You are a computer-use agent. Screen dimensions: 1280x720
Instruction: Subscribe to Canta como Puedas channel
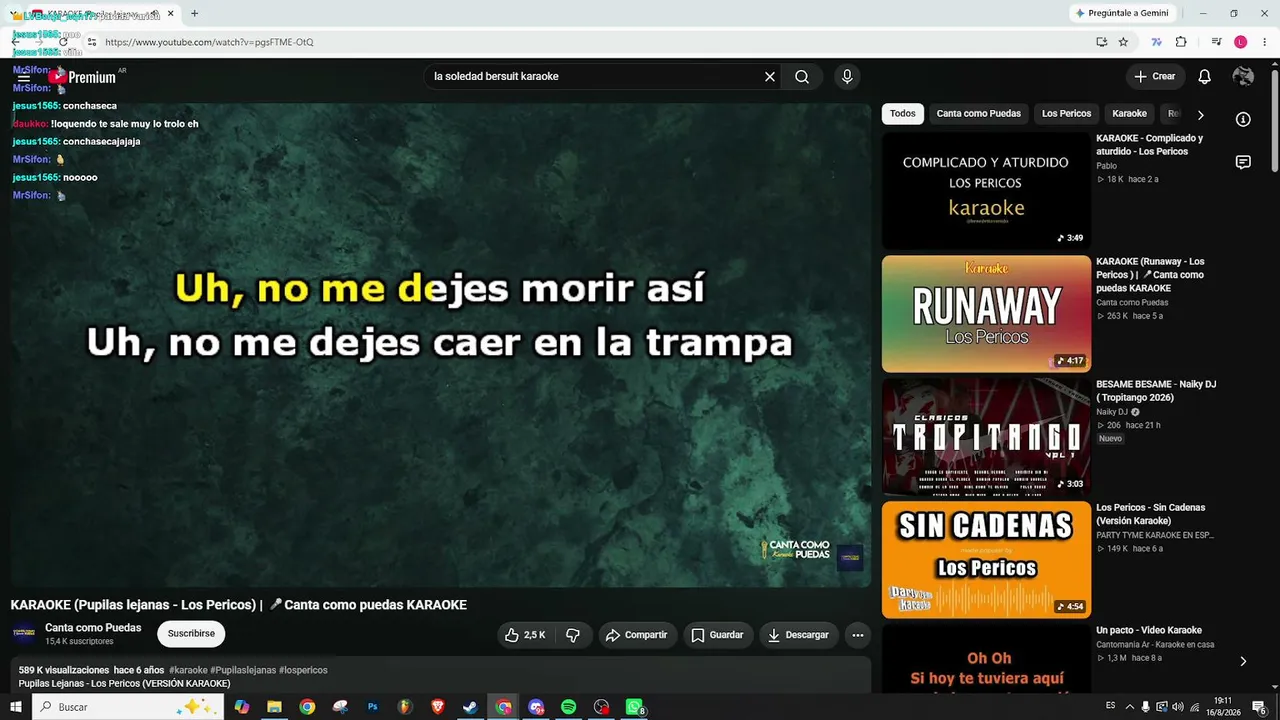[x=191, y=634]
